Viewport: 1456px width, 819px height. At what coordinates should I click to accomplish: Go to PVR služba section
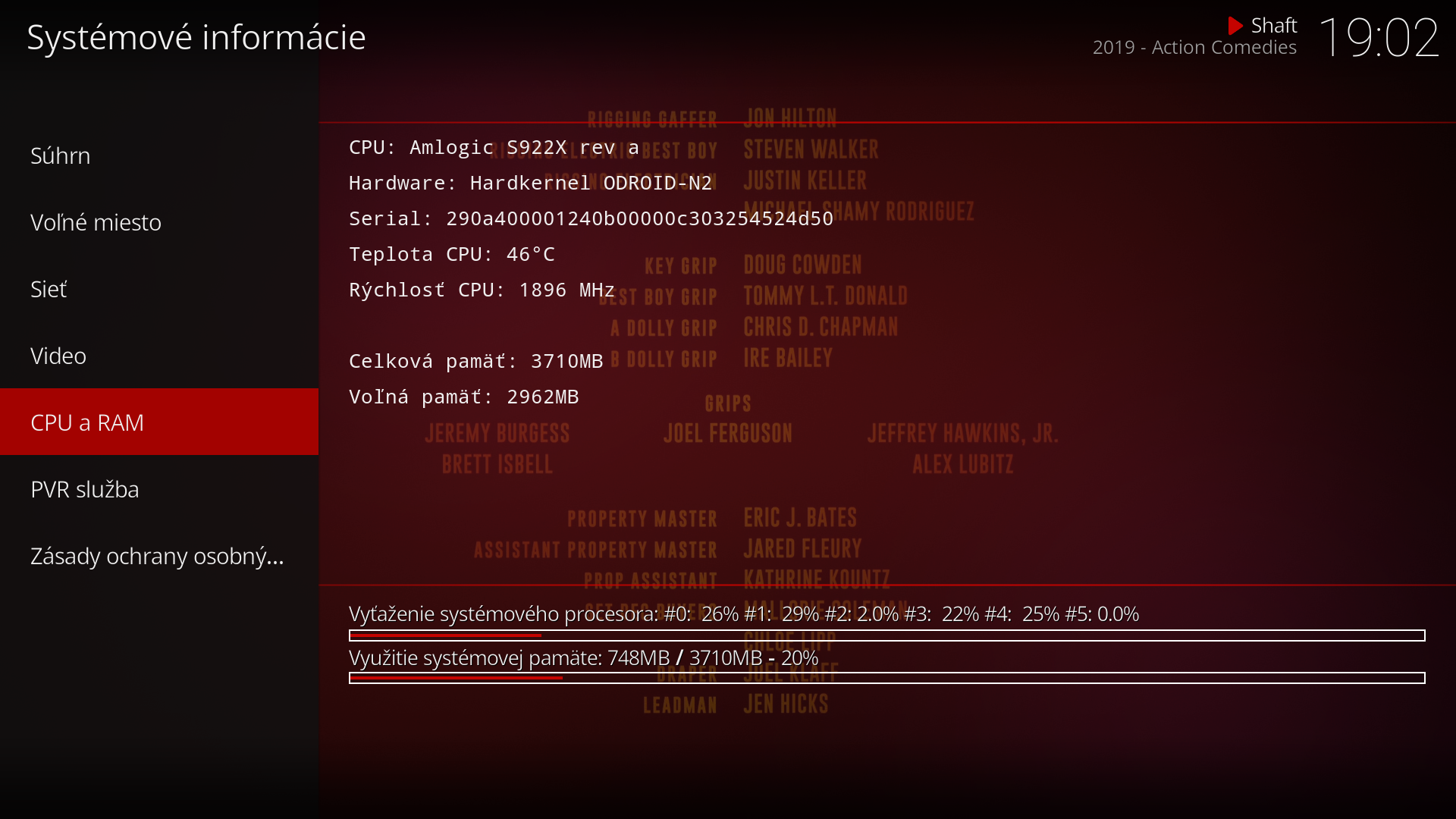pyautogui.click(x=85, y=489)
